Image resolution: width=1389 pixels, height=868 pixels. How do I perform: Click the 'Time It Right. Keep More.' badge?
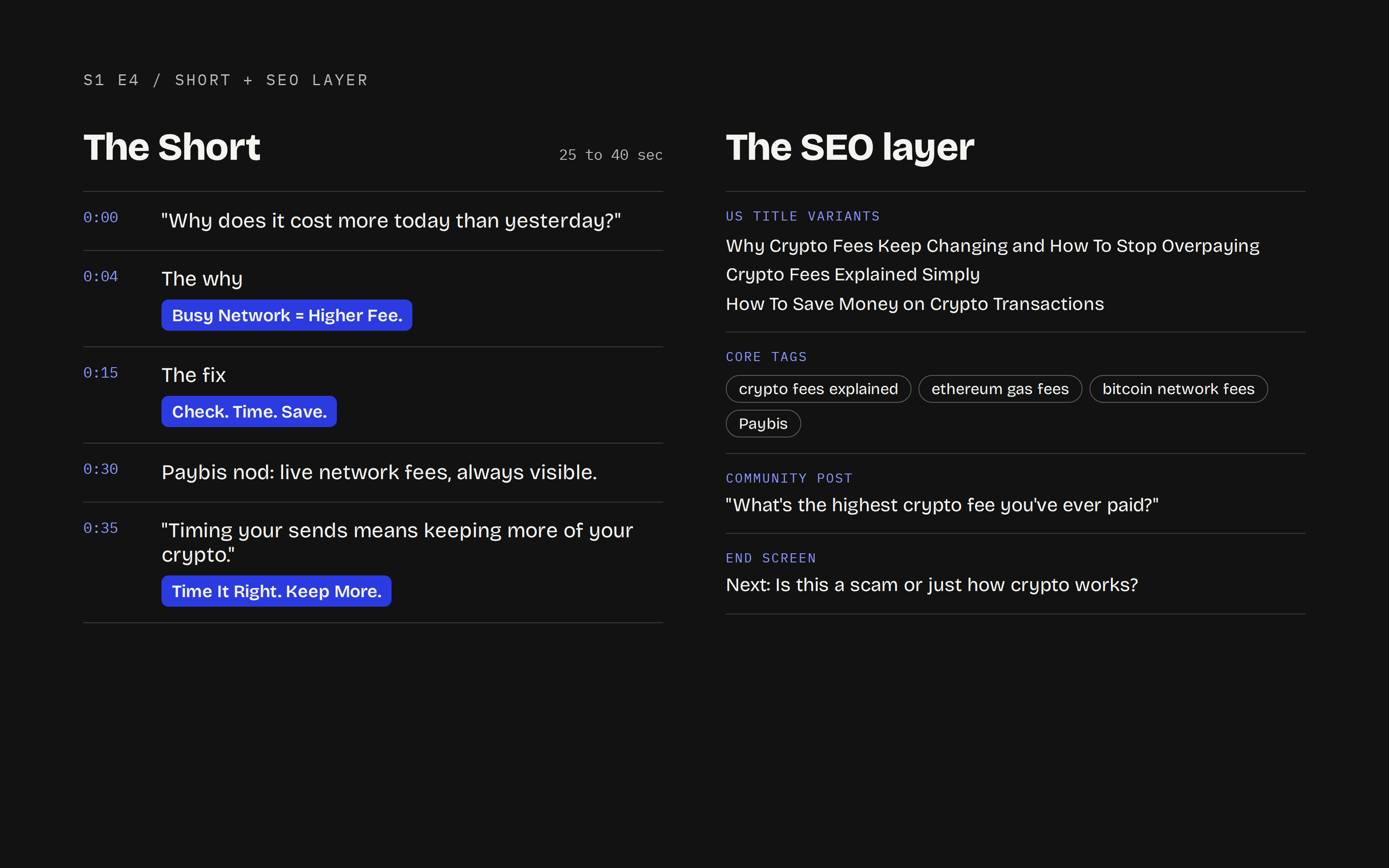[276, 591]
